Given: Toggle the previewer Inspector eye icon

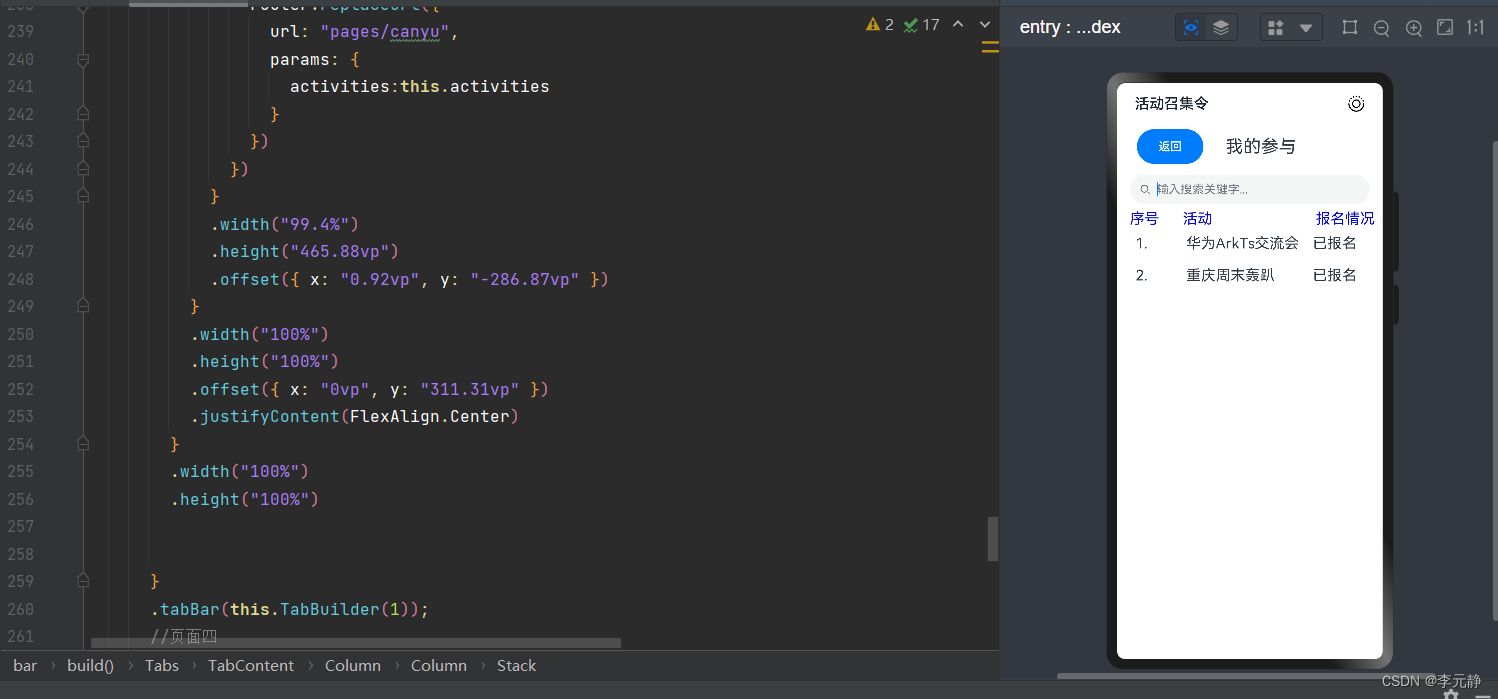Looking at the screenshot, I should [1191, 28].
